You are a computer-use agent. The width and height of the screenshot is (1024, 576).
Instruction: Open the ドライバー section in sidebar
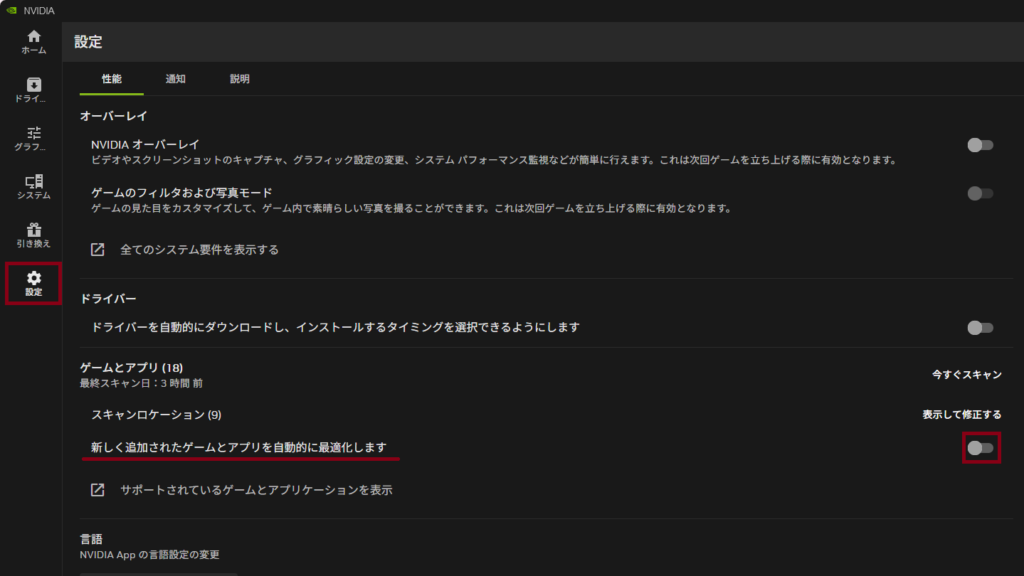[33, 90]
